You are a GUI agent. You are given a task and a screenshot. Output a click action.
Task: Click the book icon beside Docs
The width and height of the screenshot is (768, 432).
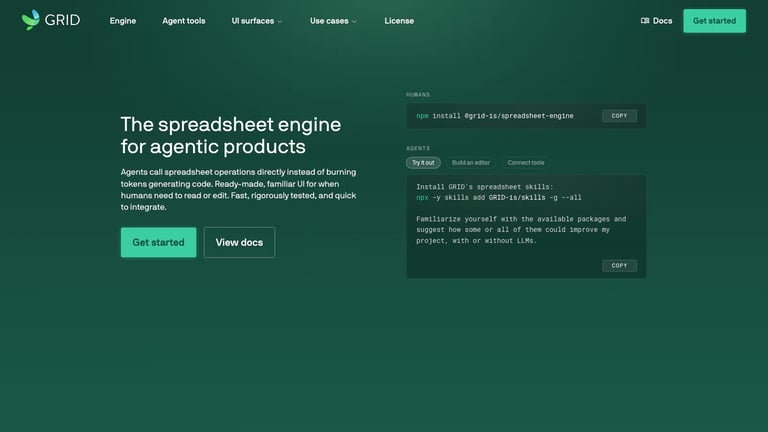pos(645,21)
